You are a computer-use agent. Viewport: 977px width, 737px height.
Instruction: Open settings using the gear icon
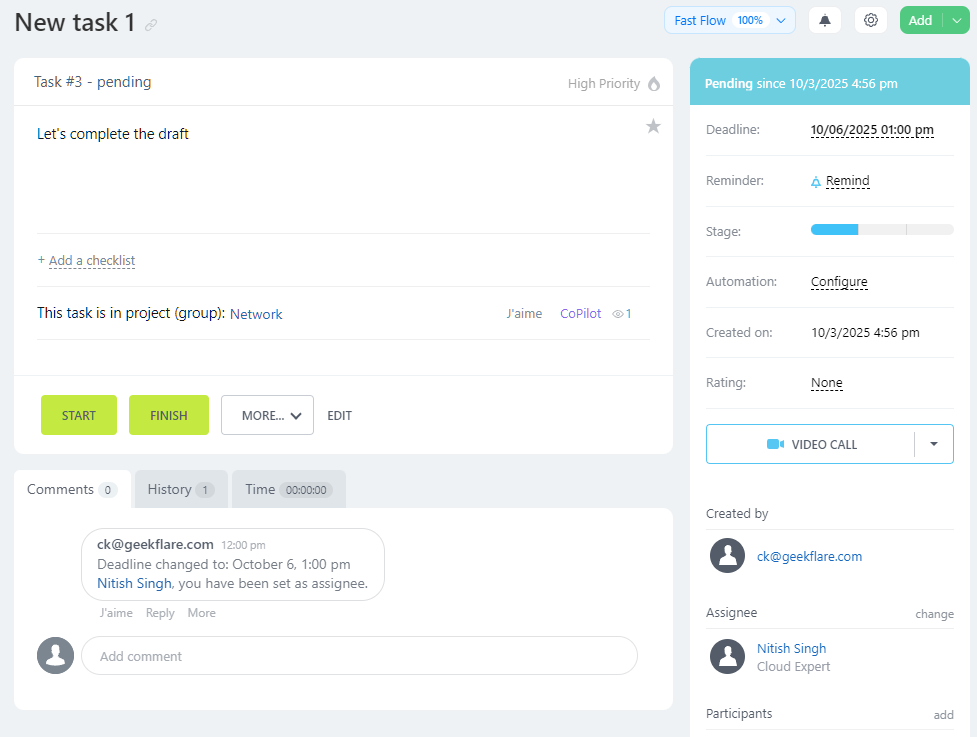tap(870, 19)
